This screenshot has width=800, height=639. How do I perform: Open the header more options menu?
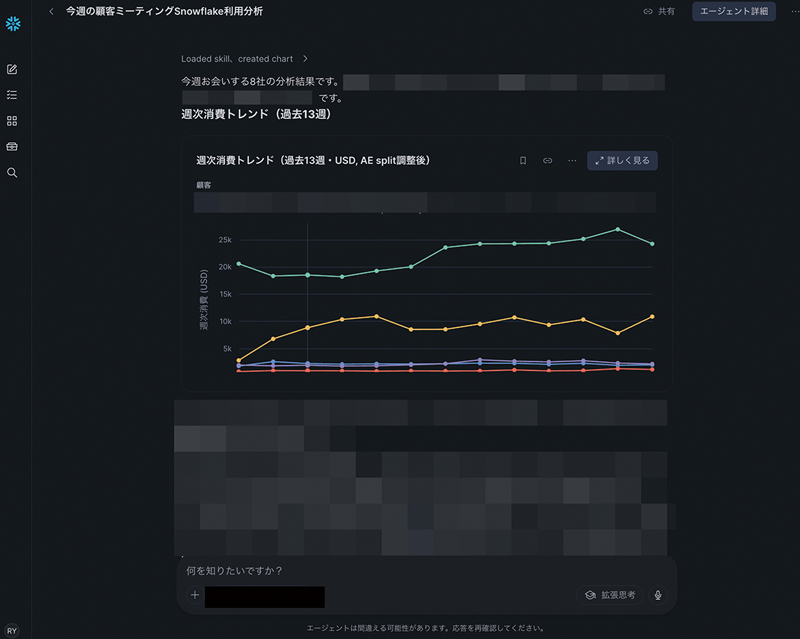[x=795, y=11]
